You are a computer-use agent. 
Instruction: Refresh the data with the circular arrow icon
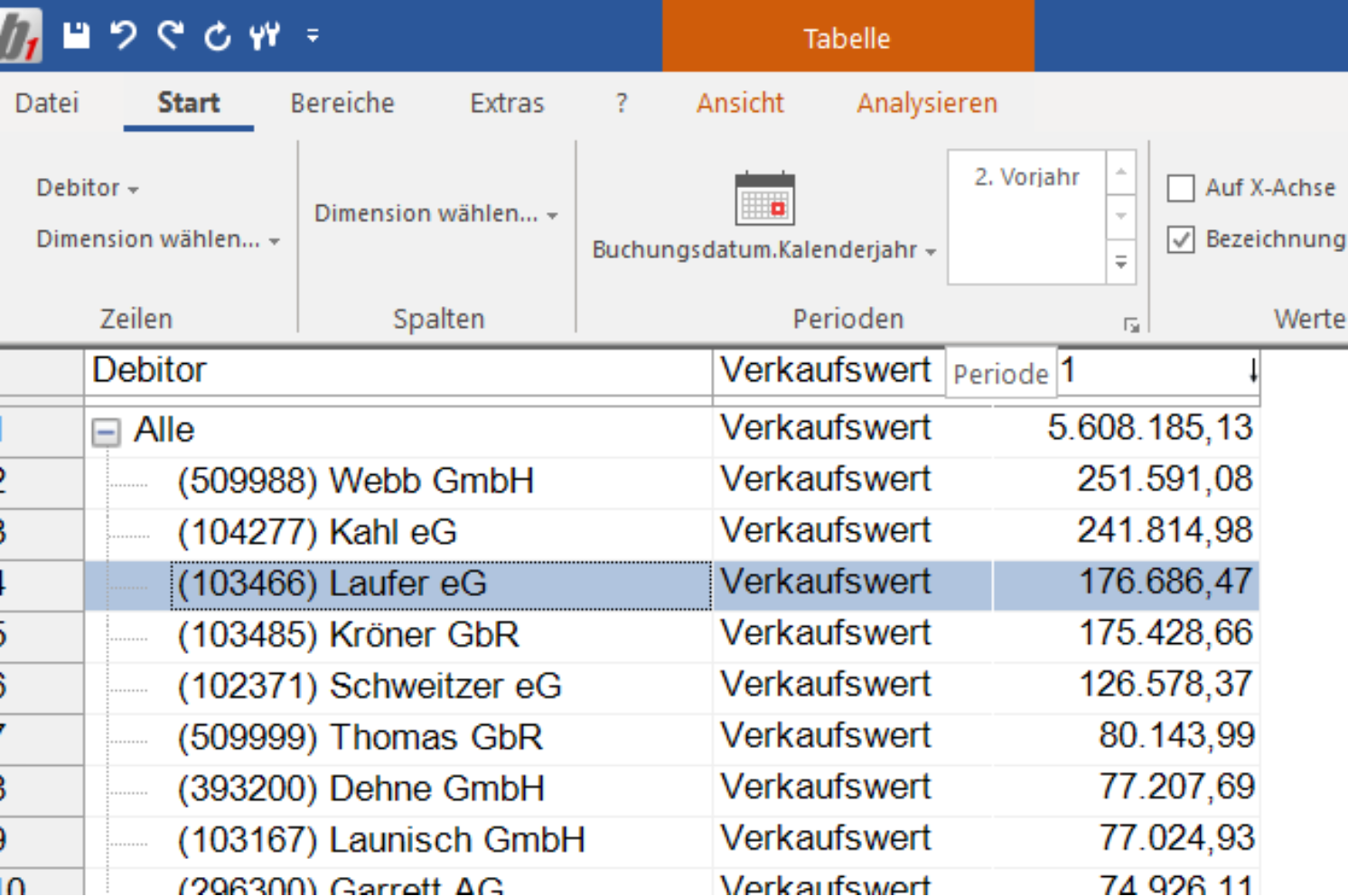(218, 36)
